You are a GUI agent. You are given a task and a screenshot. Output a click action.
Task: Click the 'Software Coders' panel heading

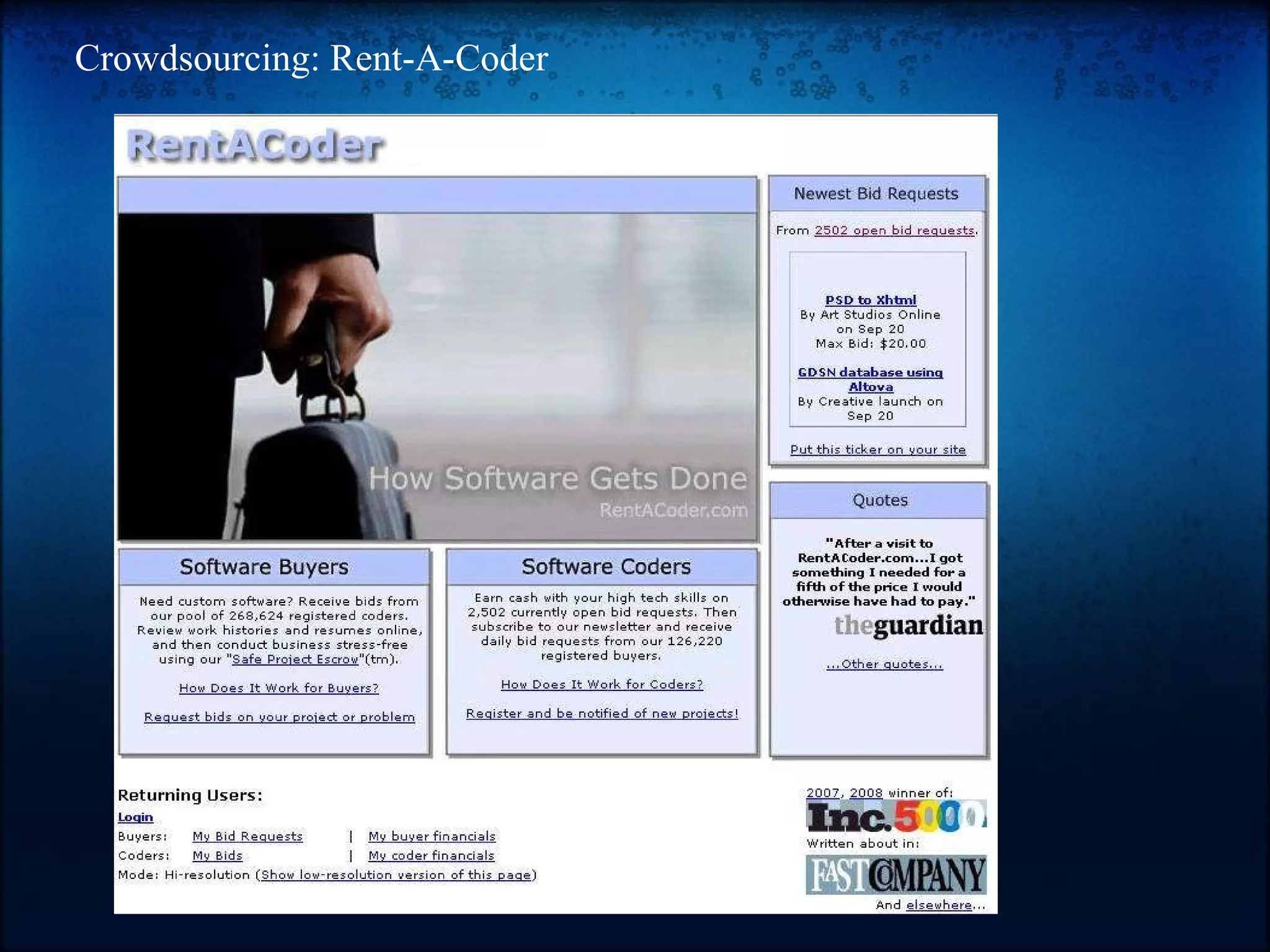click(606, 566)
